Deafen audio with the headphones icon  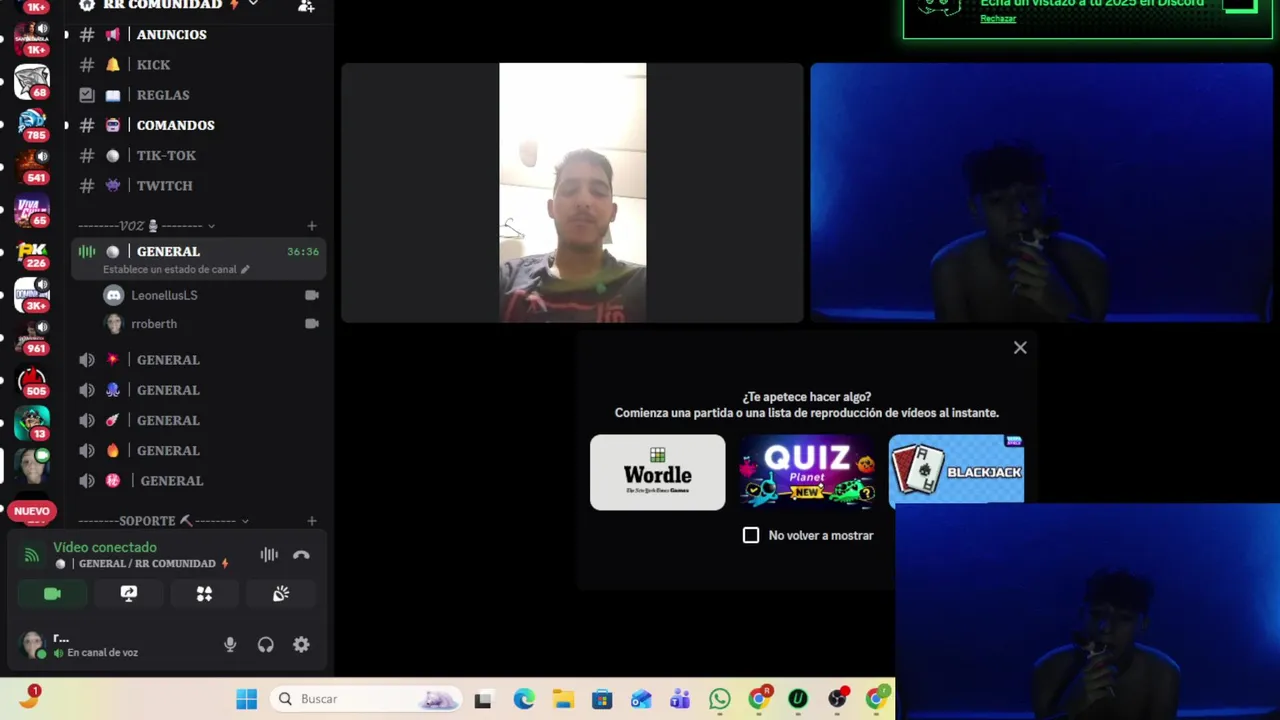click(265, 645)
